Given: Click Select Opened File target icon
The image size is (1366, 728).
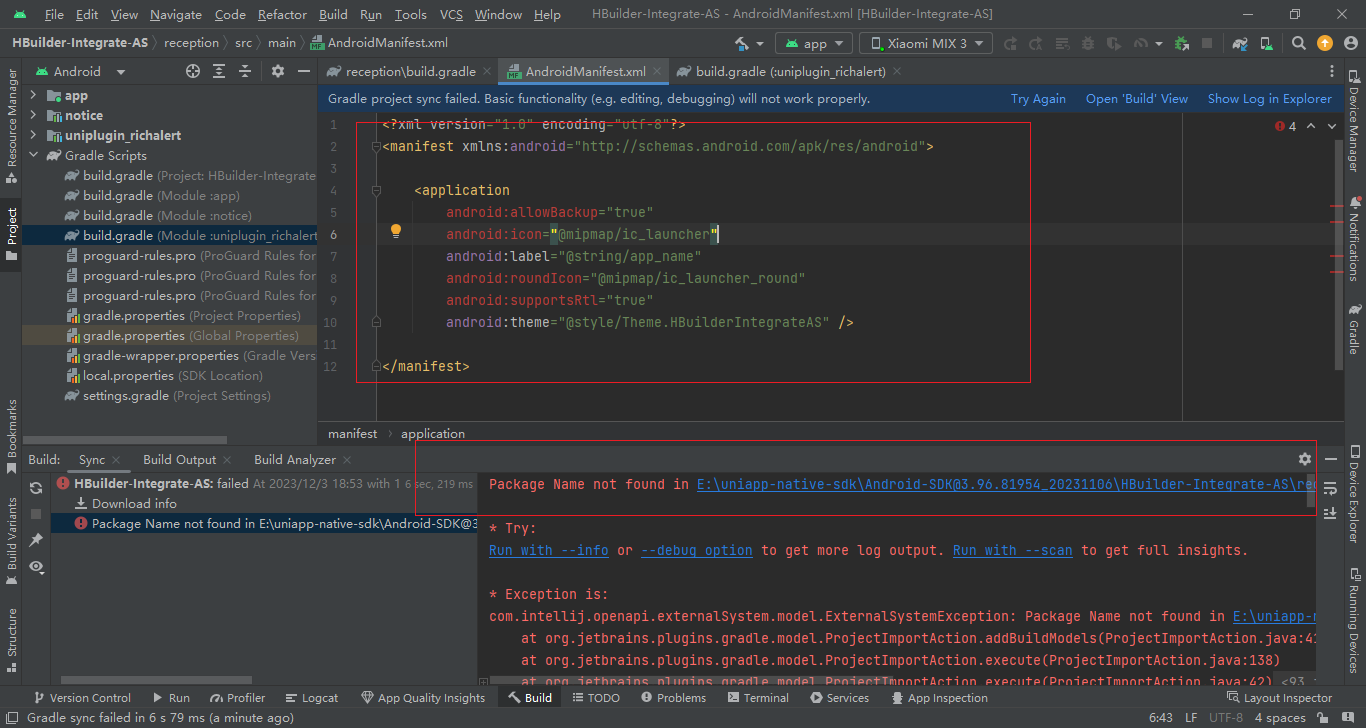Looking at the screenshot, I should (x=193, y=72).
